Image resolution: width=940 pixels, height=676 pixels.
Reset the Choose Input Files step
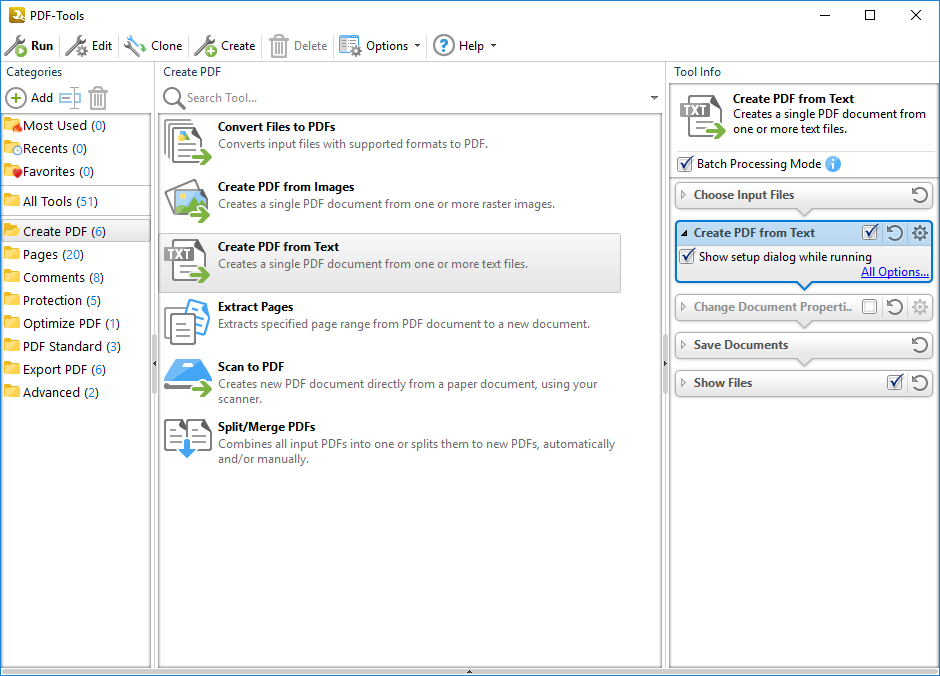920,195
